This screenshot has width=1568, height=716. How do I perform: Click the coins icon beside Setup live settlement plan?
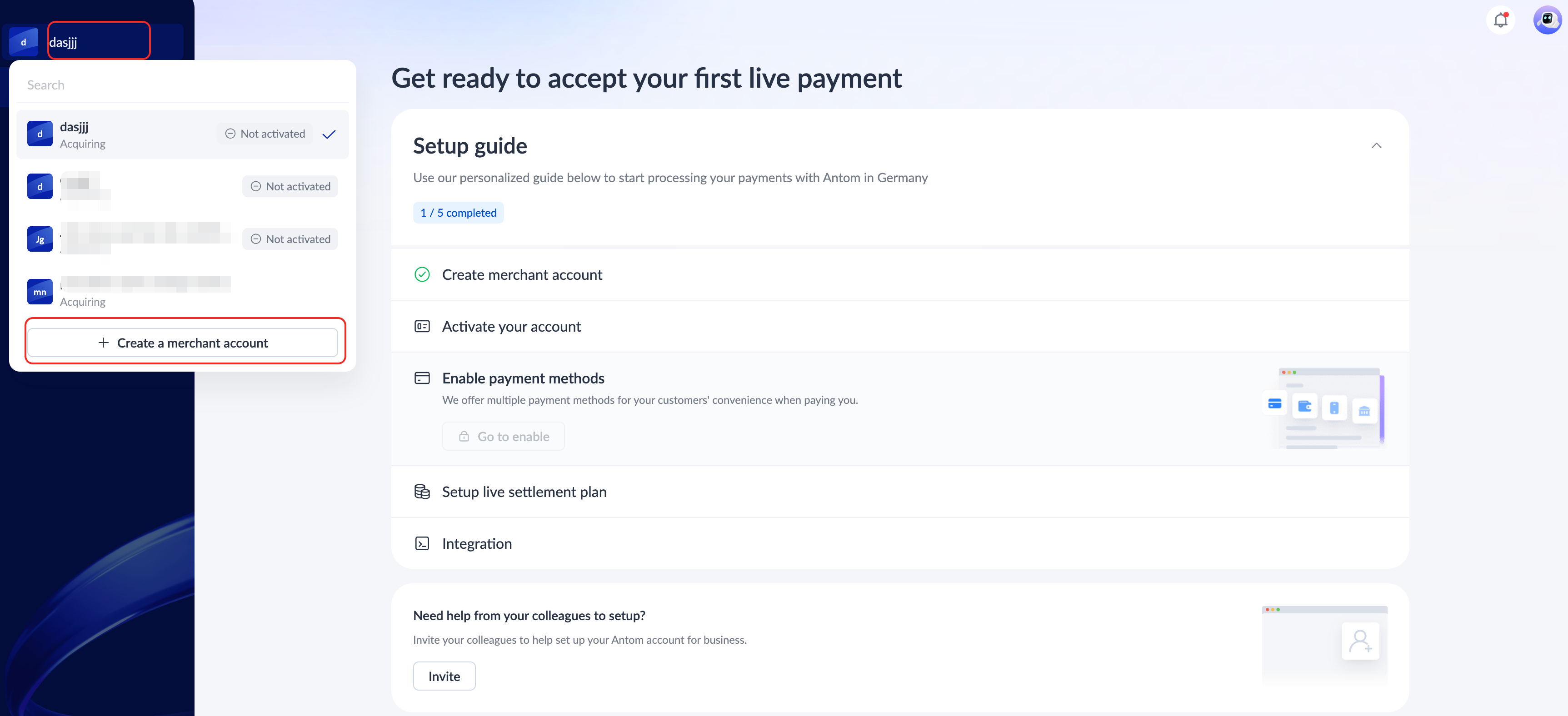pos(422,492)
